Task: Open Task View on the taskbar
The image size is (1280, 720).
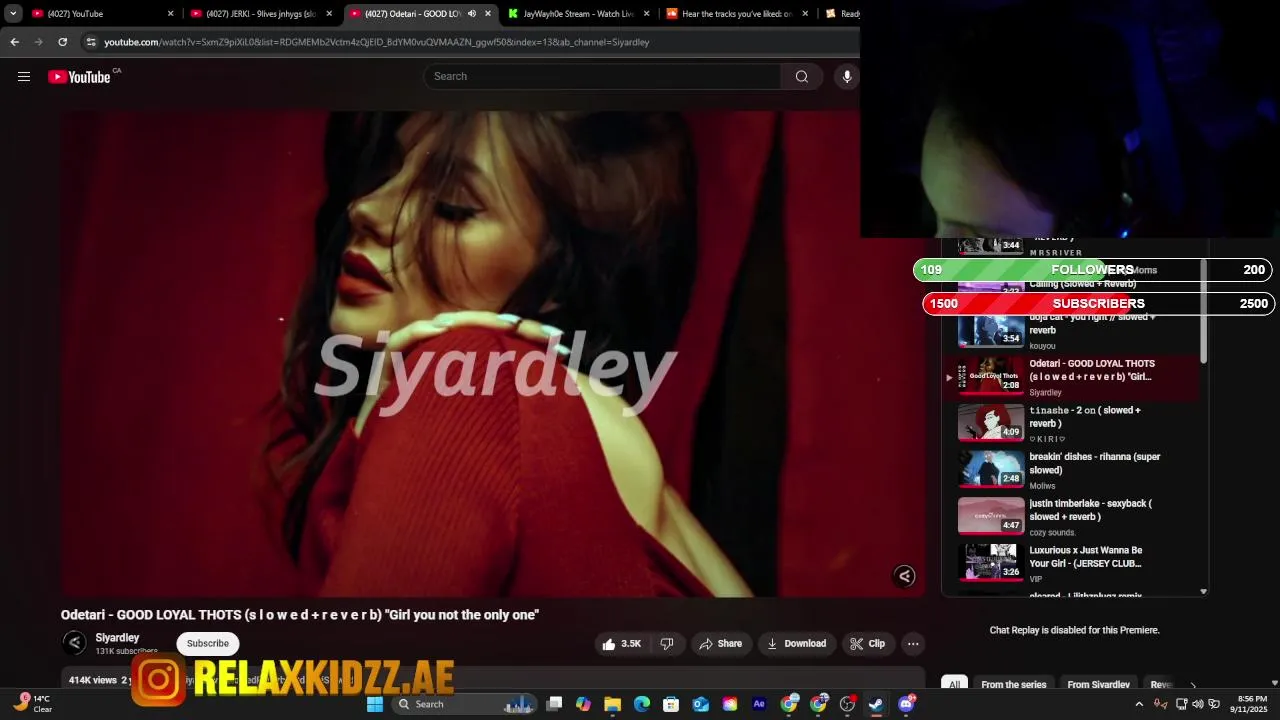Action: pos(554,704)
